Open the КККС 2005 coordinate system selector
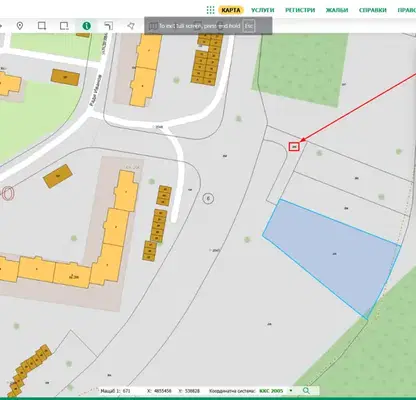This screenshot has width=416, height=400. (x=271, y=391)
